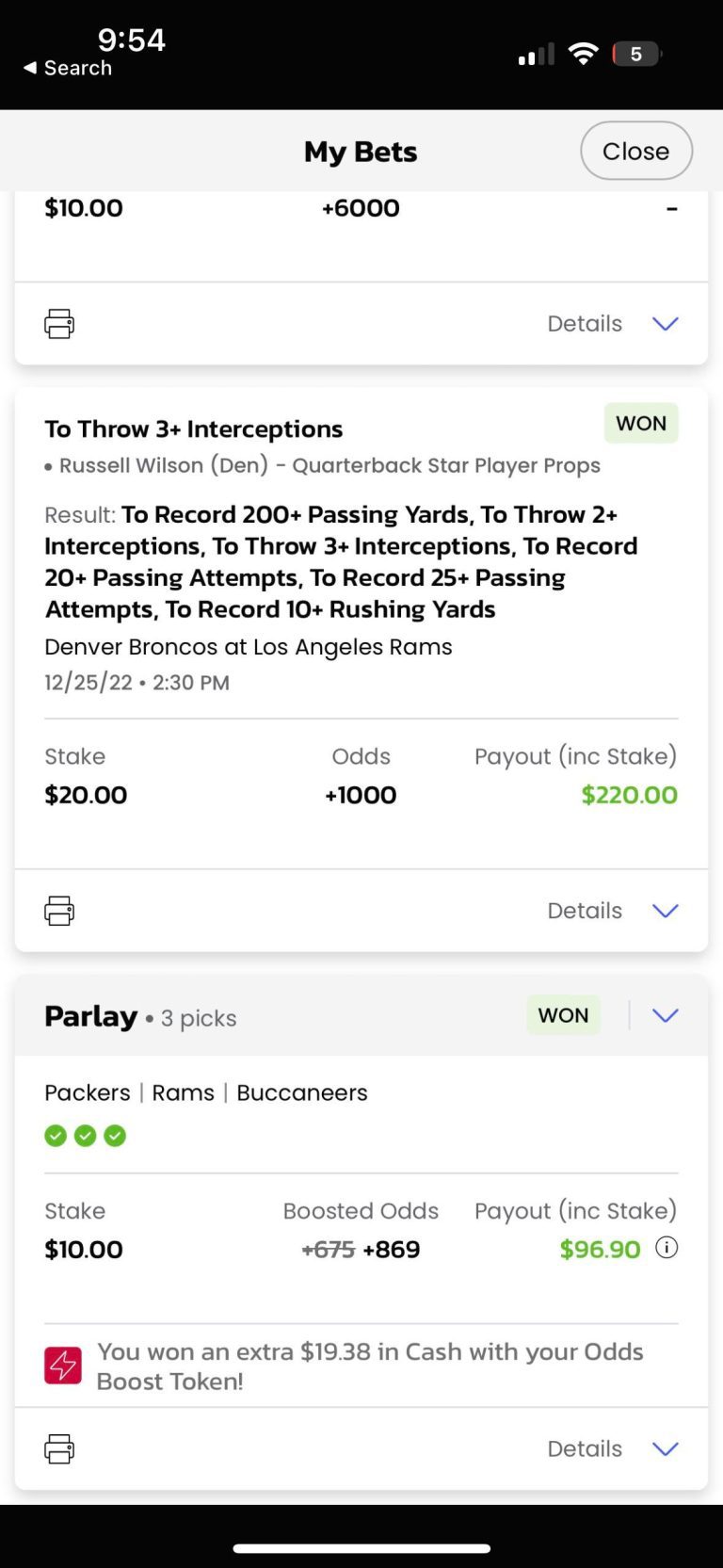Tap the printer icon on the Parlay card
The width and height of the screenshot is (723, 1568).
(59, 1448)
